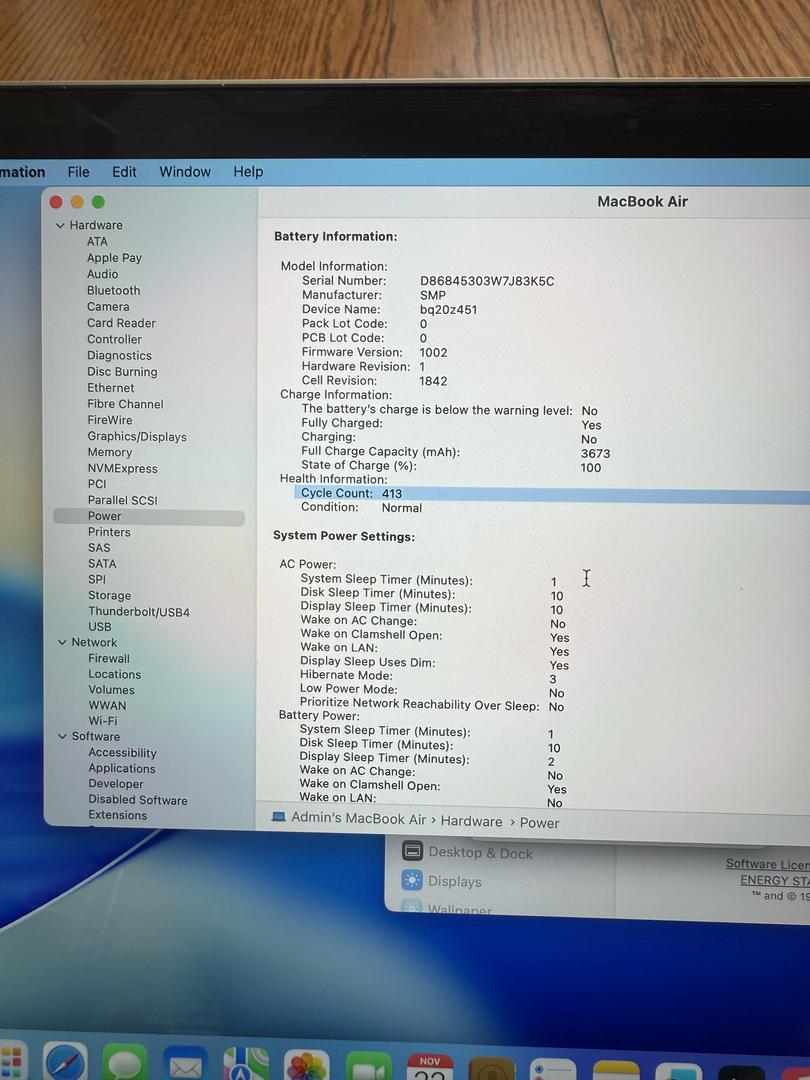The height and width of the screenshot is (1080, 810).
Task: Click Hardware in the path bar
Action: 471,821
